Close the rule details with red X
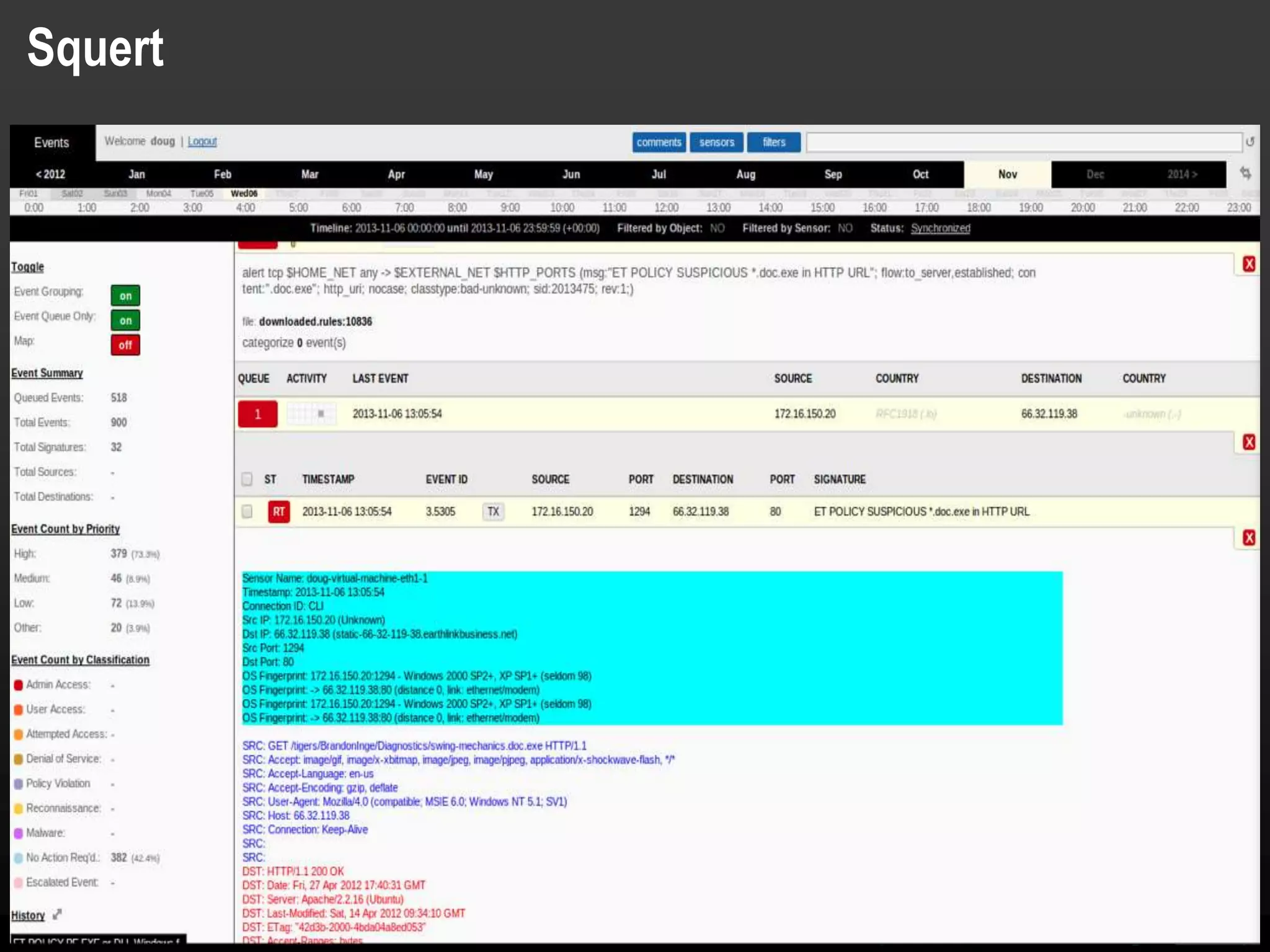Viewport: 1270px width, 952px height. (1249, 265)
